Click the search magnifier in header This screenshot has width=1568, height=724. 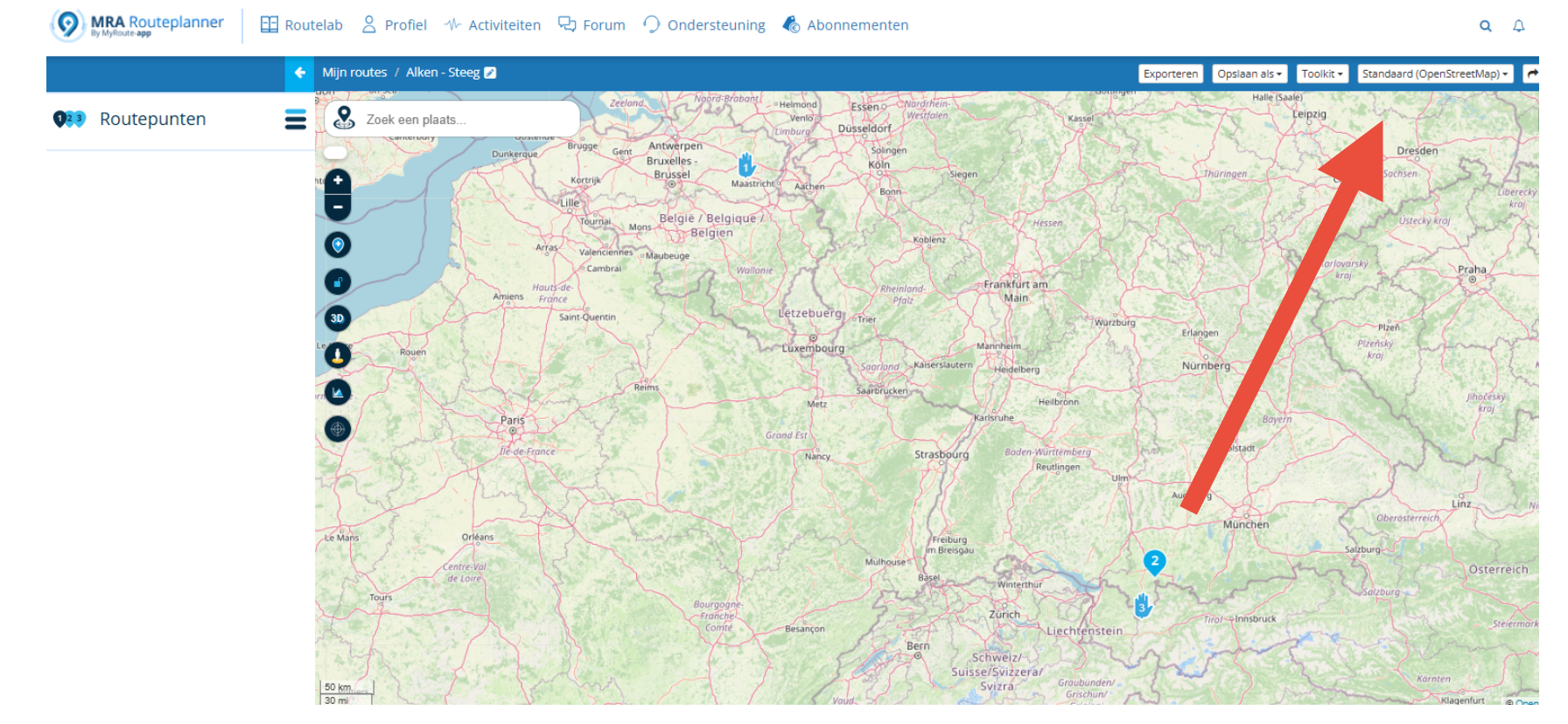1485,26
